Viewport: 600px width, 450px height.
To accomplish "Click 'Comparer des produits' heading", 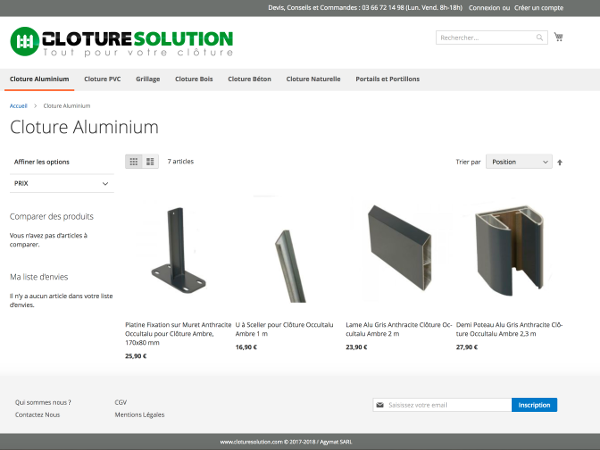I will 52,217.
